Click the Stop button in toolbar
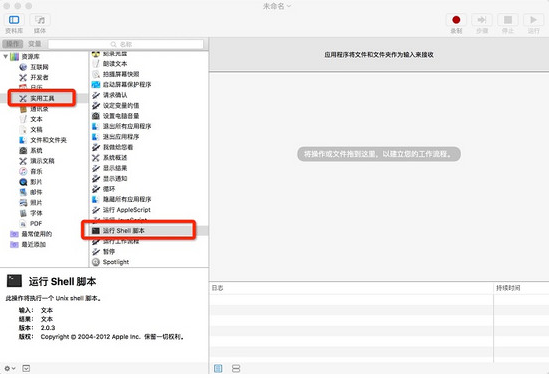Viewport: 549px width, 378px height. click(x=508, y=20)
